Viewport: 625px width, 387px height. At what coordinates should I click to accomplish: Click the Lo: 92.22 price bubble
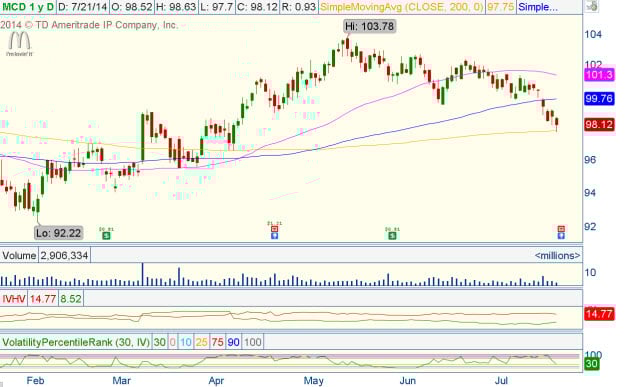click(x=59, y=233)
